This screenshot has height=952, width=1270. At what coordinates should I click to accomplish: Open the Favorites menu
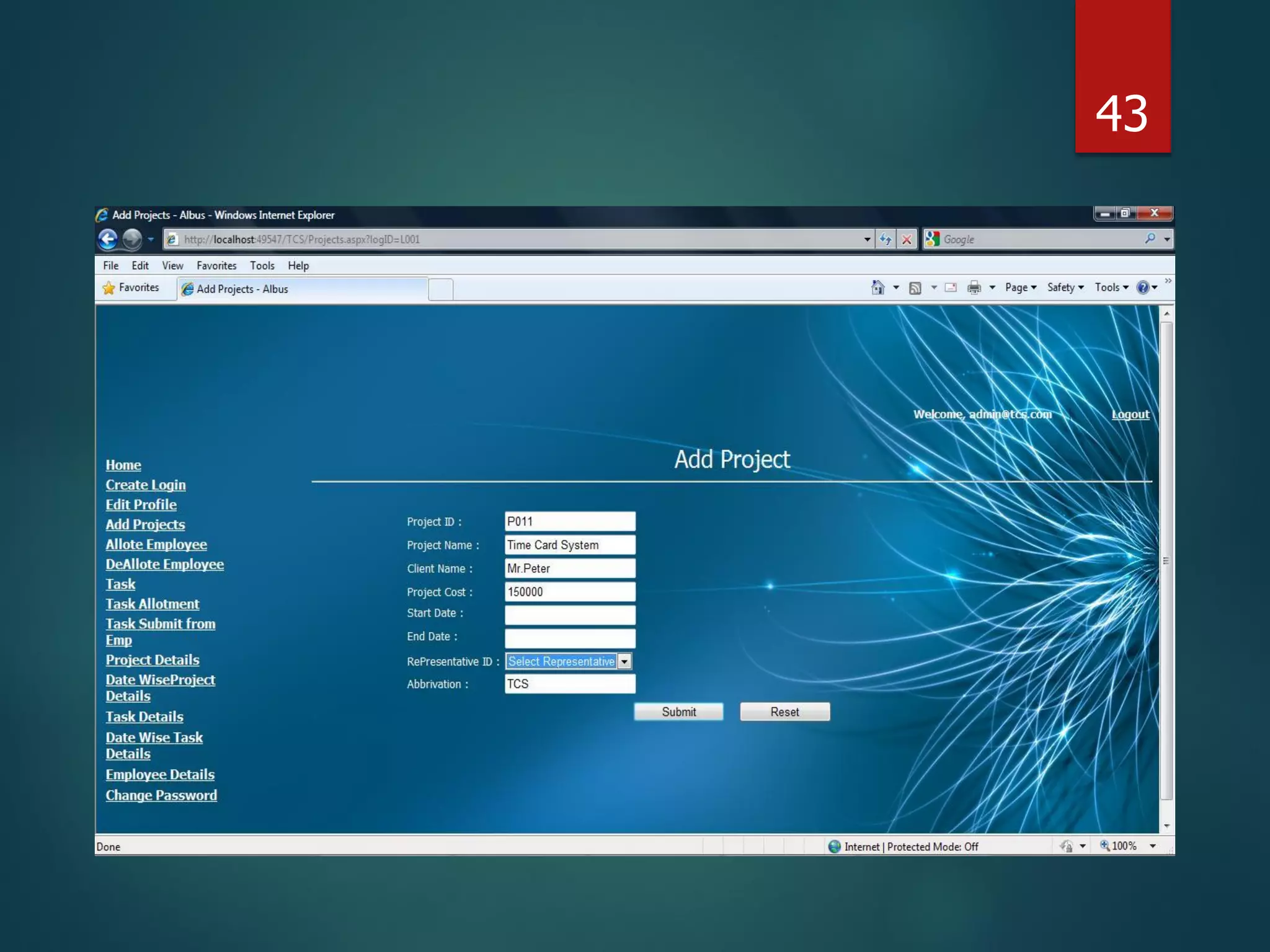pos(216,266)
